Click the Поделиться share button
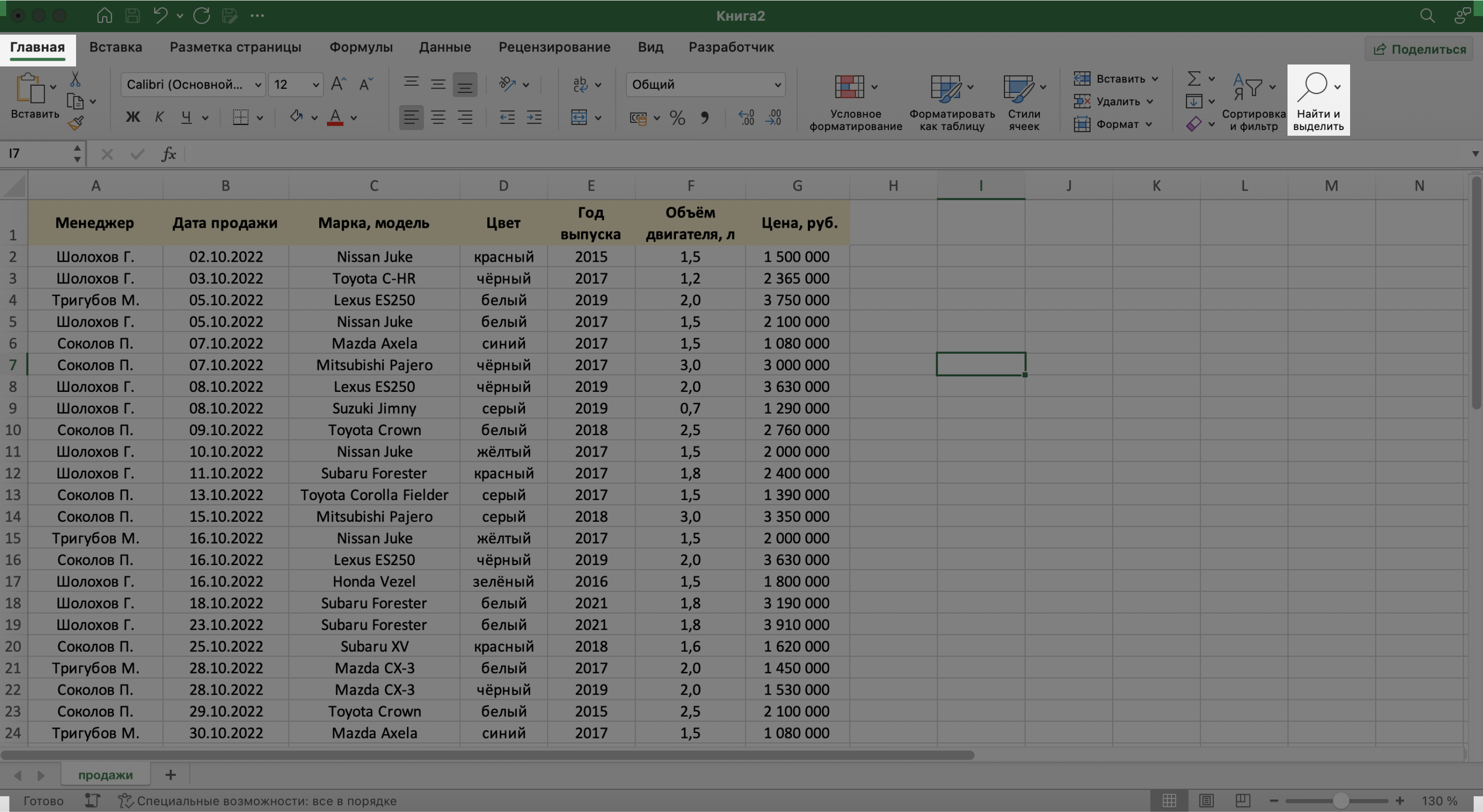Viewport: 1483px width, 812px height. [x=1419, y=50]
